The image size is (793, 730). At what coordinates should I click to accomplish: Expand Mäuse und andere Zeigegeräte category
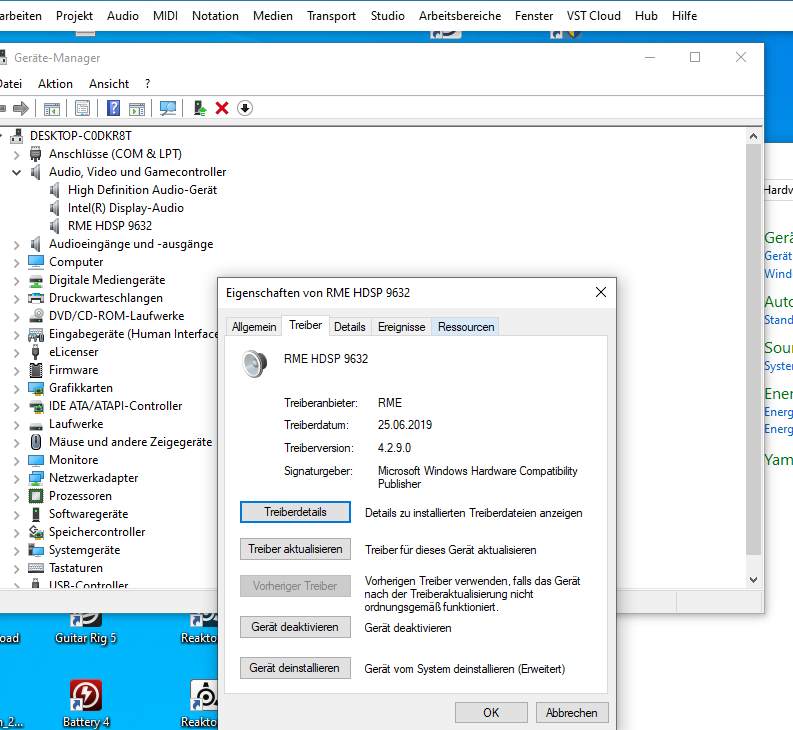pos(17,443)
